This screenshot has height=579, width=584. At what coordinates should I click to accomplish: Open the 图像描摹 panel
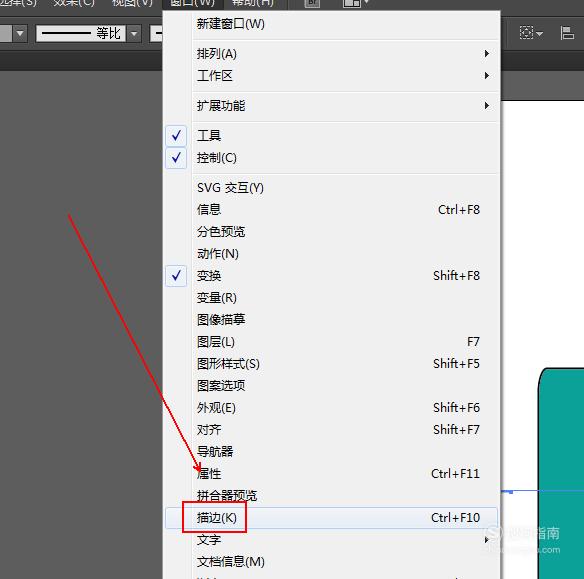[331, 319]
